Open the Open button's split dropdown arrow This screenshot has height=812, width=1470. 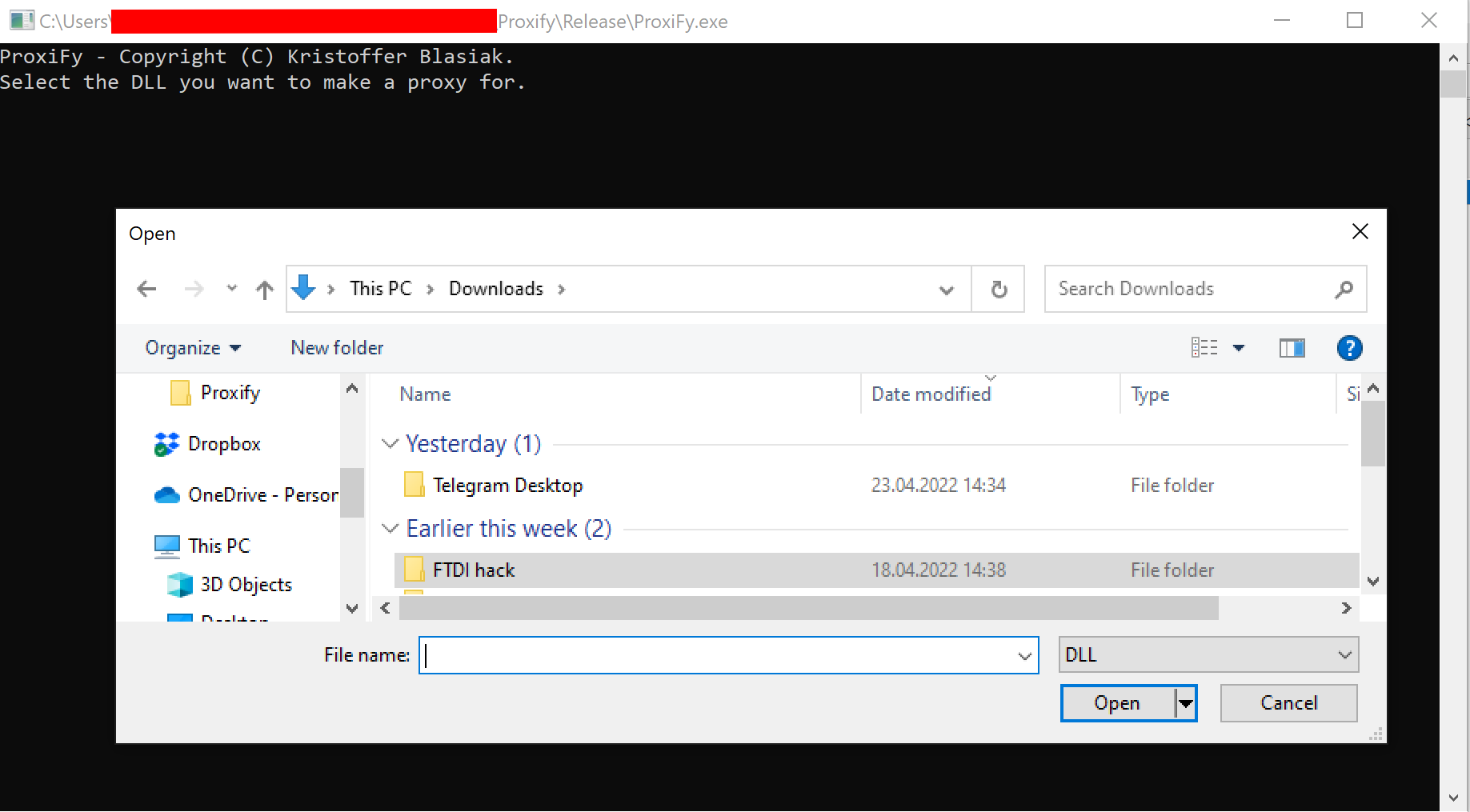pyautogui.click(x=1186, y=704)
